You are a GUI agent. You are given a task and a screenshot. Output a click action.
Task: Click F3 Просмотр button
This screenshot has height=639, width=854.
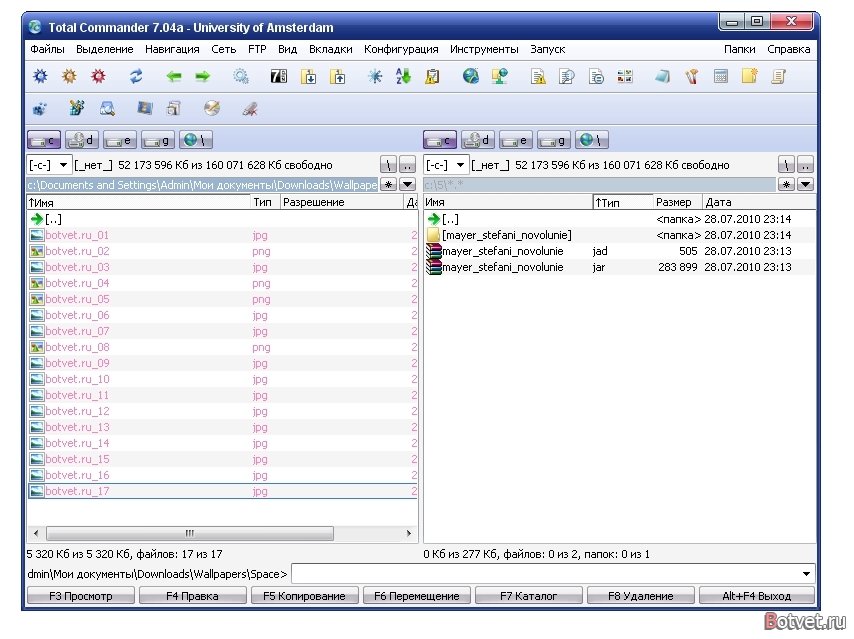tap(81, 596)
